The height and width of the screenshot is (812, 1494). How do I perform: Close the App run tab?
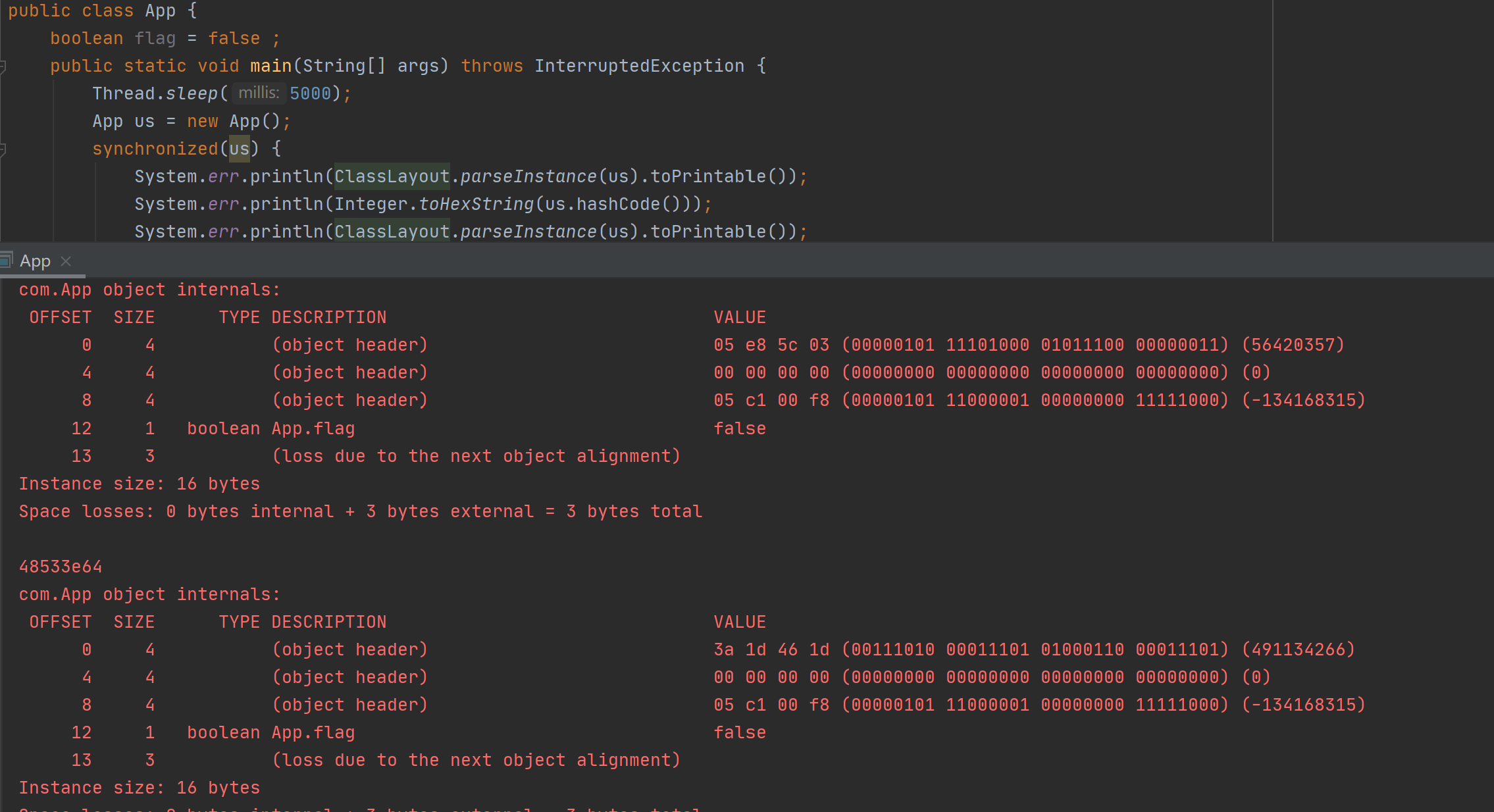point(66,261)
